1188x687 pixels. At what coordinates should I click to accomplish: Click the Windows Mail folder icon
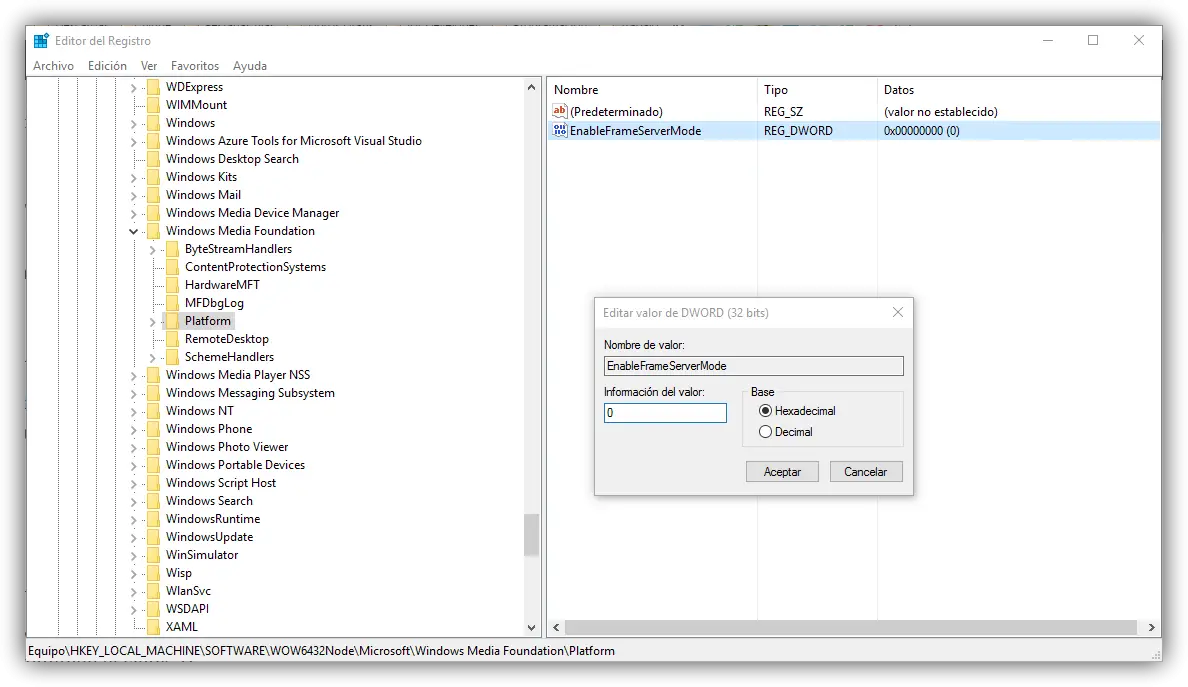pyautogui.click(x=154, y=195)
